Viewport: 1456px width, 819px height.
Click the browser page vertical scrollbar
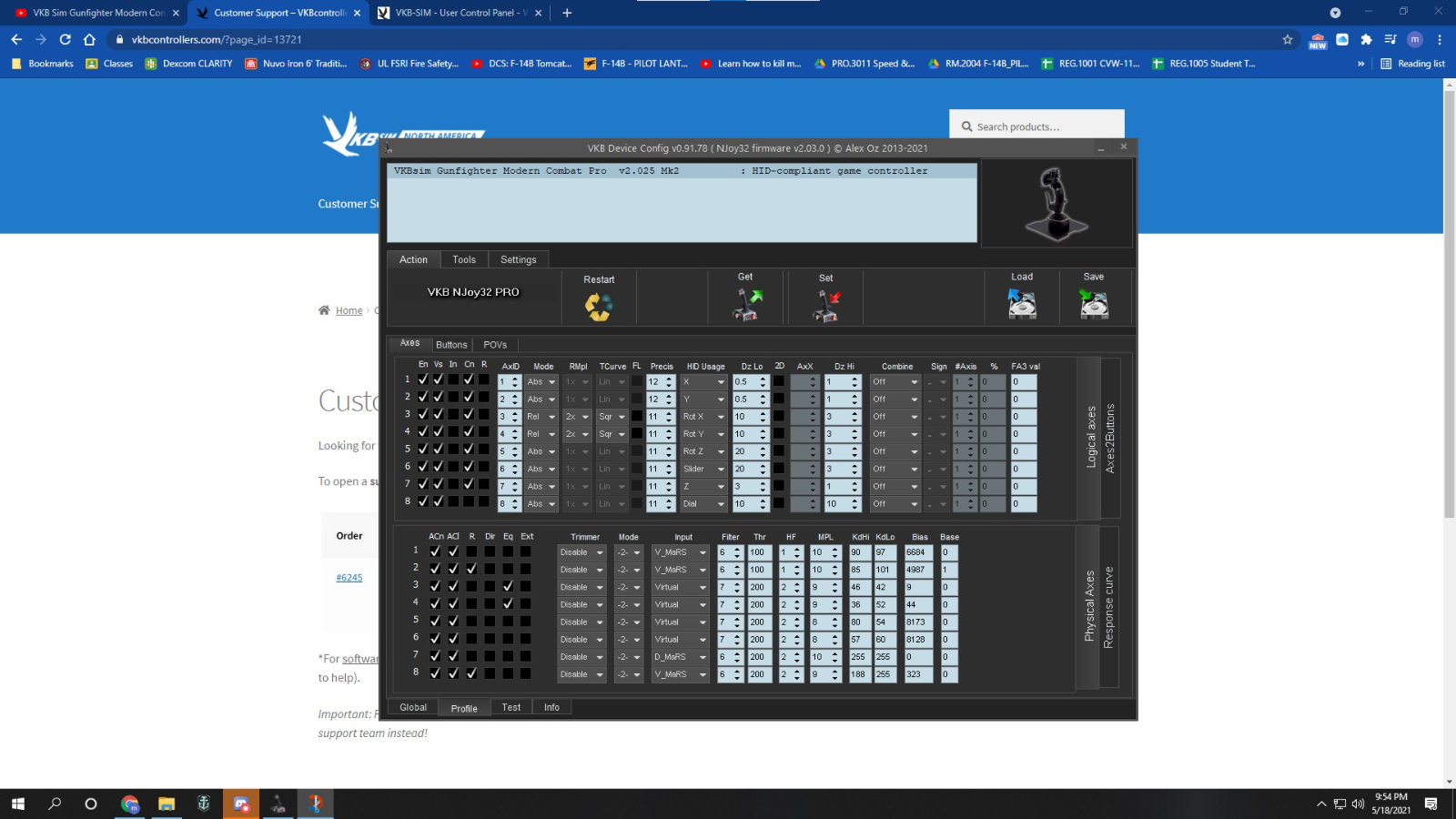tap(1449, 364)
